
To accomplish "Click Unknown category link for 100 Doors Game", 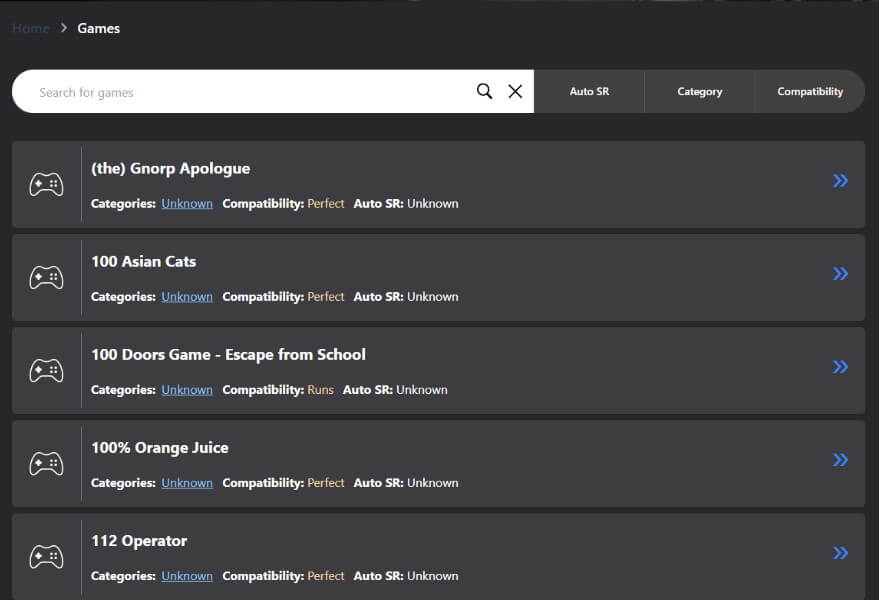I will (x=187, y=390).
